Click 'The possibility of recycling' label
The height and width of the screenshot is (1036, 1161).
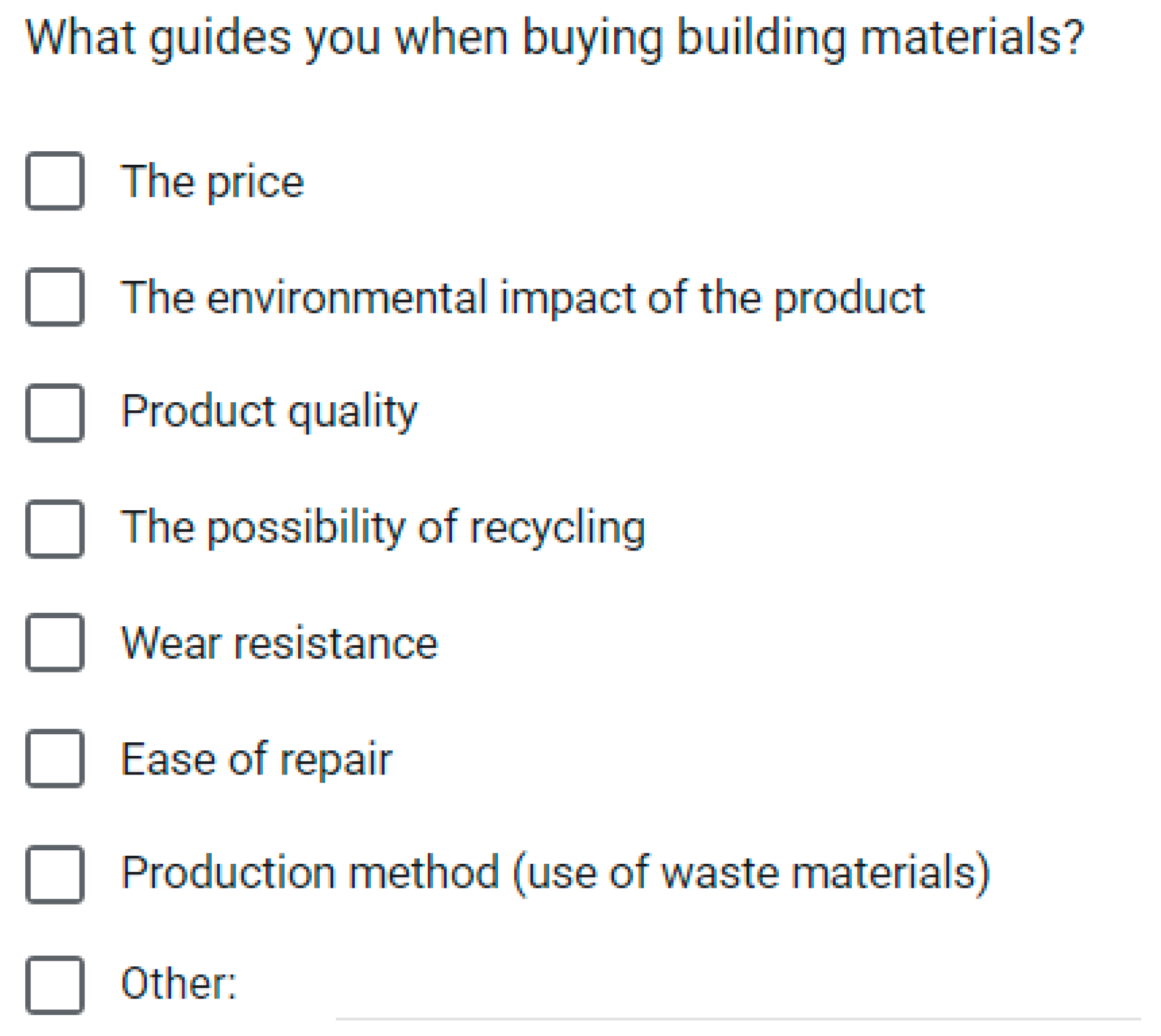point(383,528)
